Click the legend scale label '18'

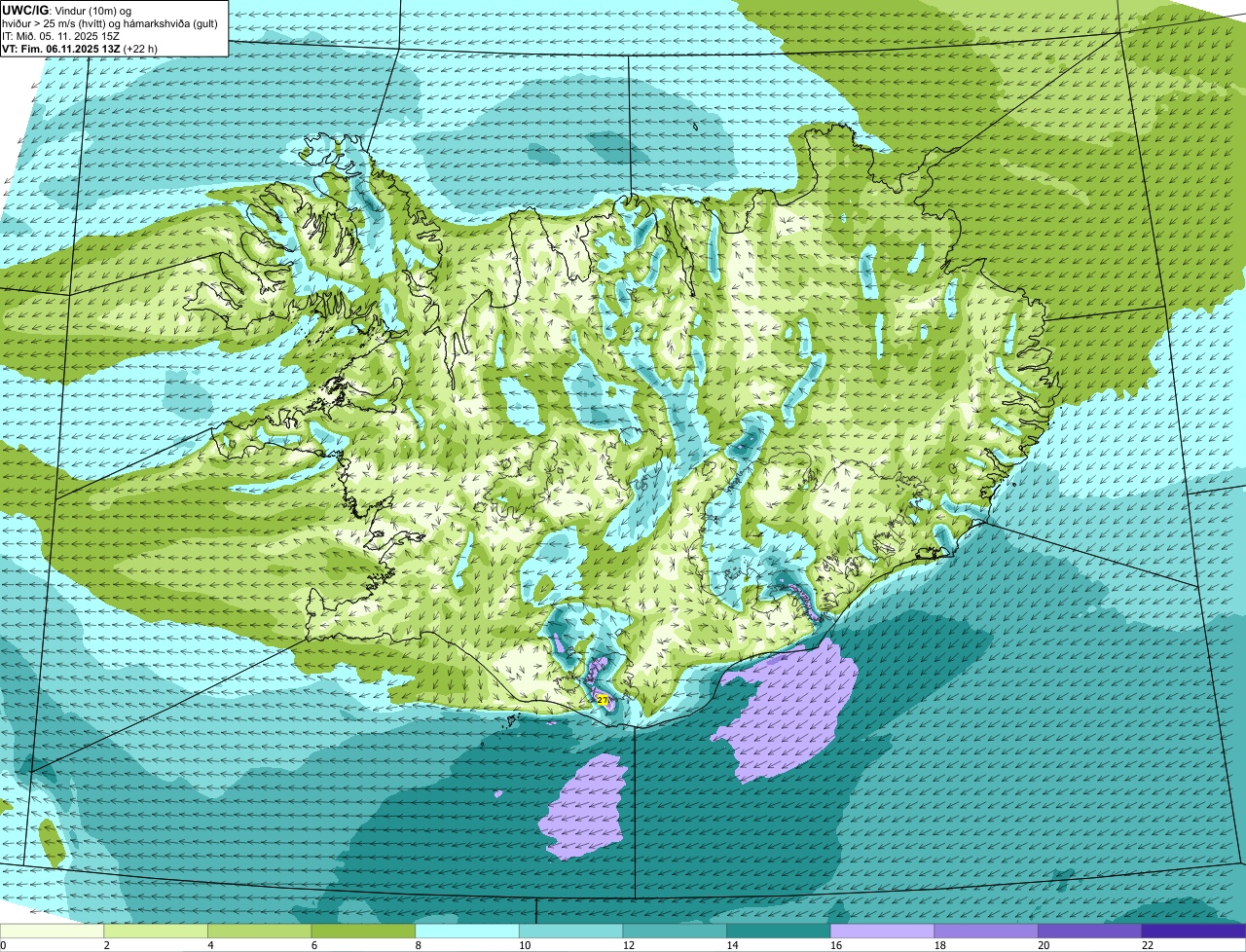tap(940, 945)
